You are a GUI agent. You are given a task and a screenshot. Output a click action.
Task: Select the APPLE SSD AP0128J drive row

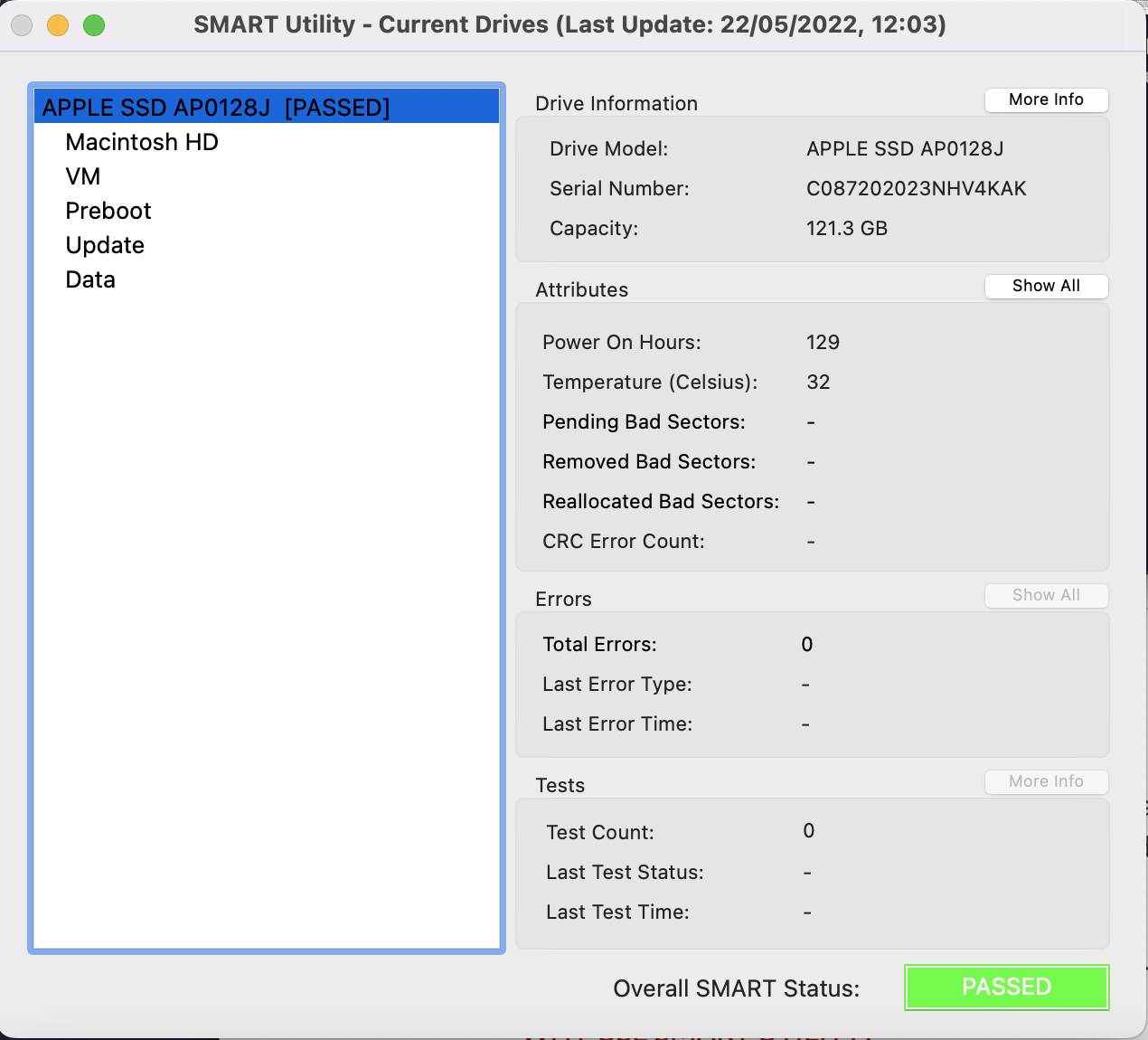coord(267,107)
